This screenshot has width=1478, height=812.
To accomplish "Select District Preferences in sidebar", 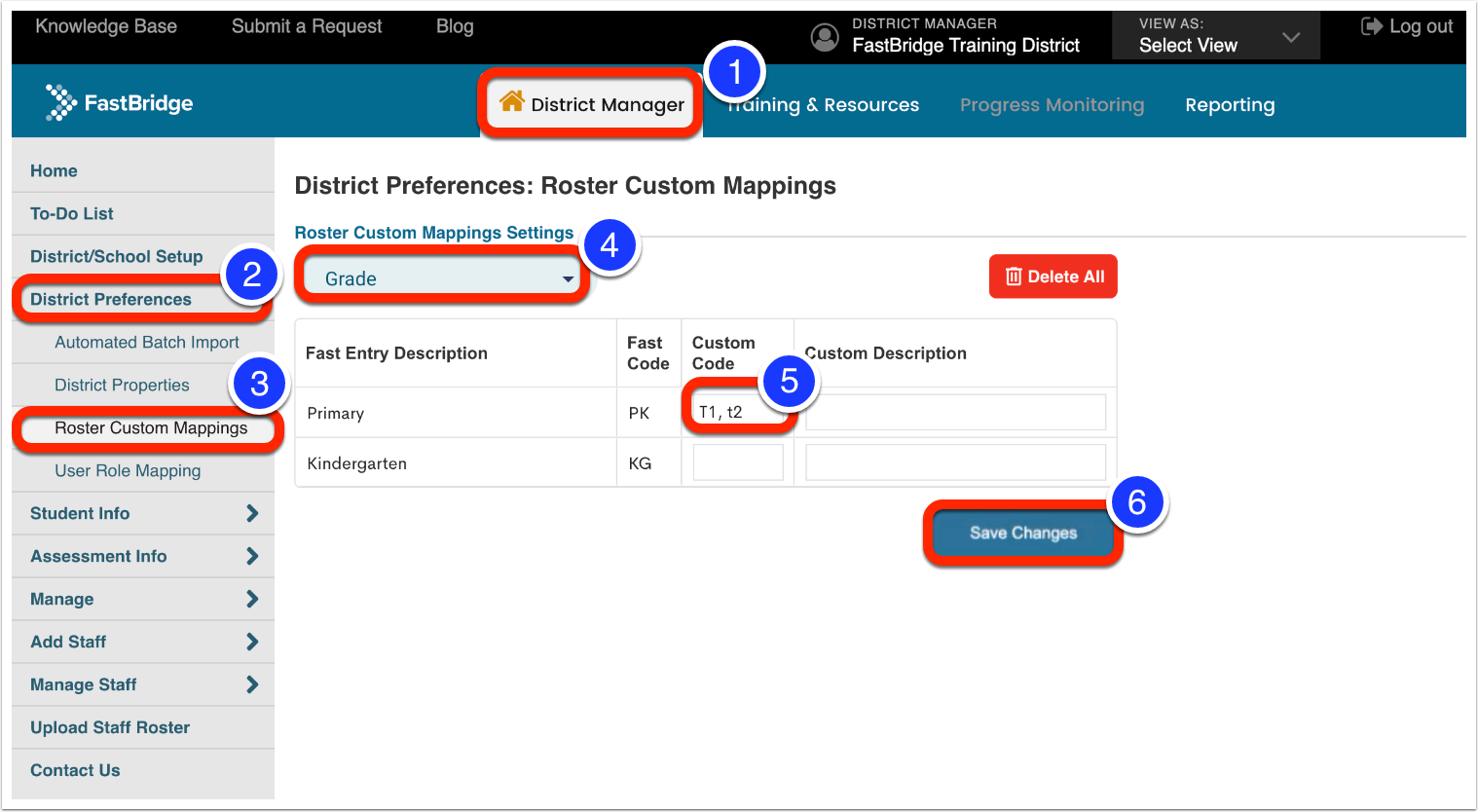I will click(x=111, y=299).
